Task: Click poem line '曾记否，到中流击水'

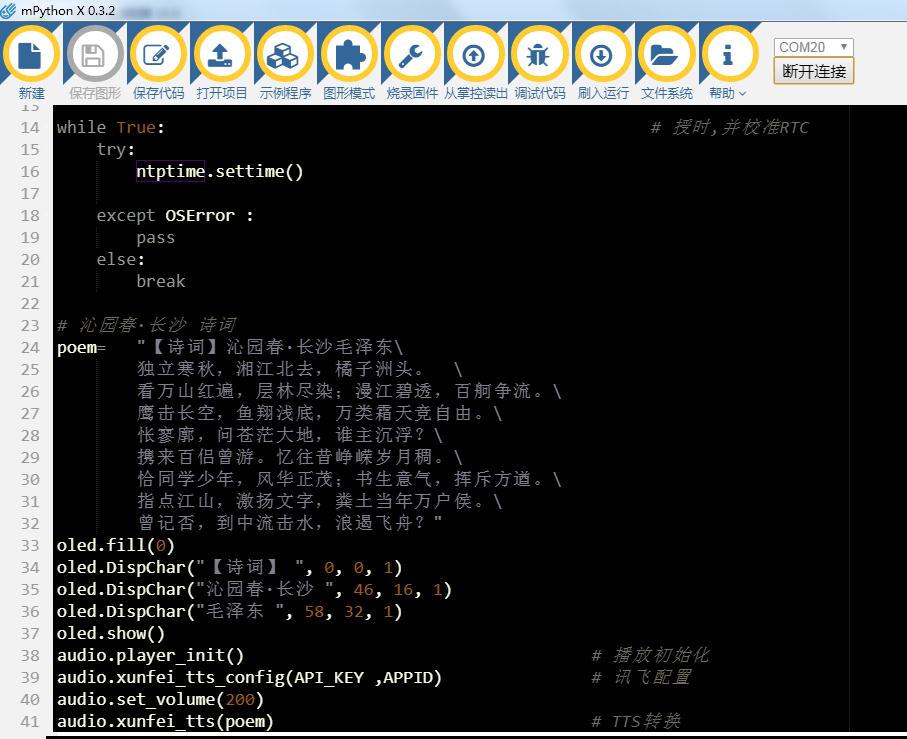Action: pos(289,523)
